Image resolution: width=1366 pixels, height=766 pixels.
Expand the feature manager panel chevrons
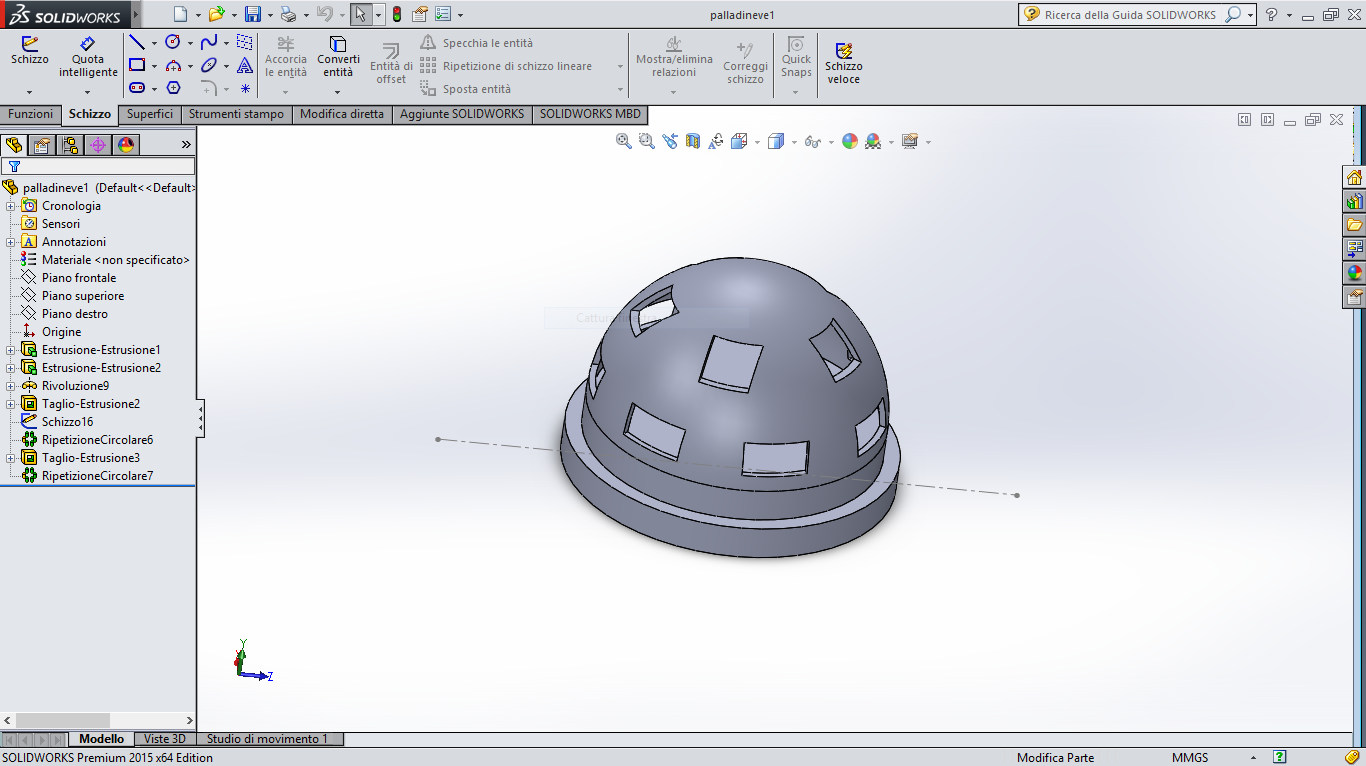(x=186, y=145)
